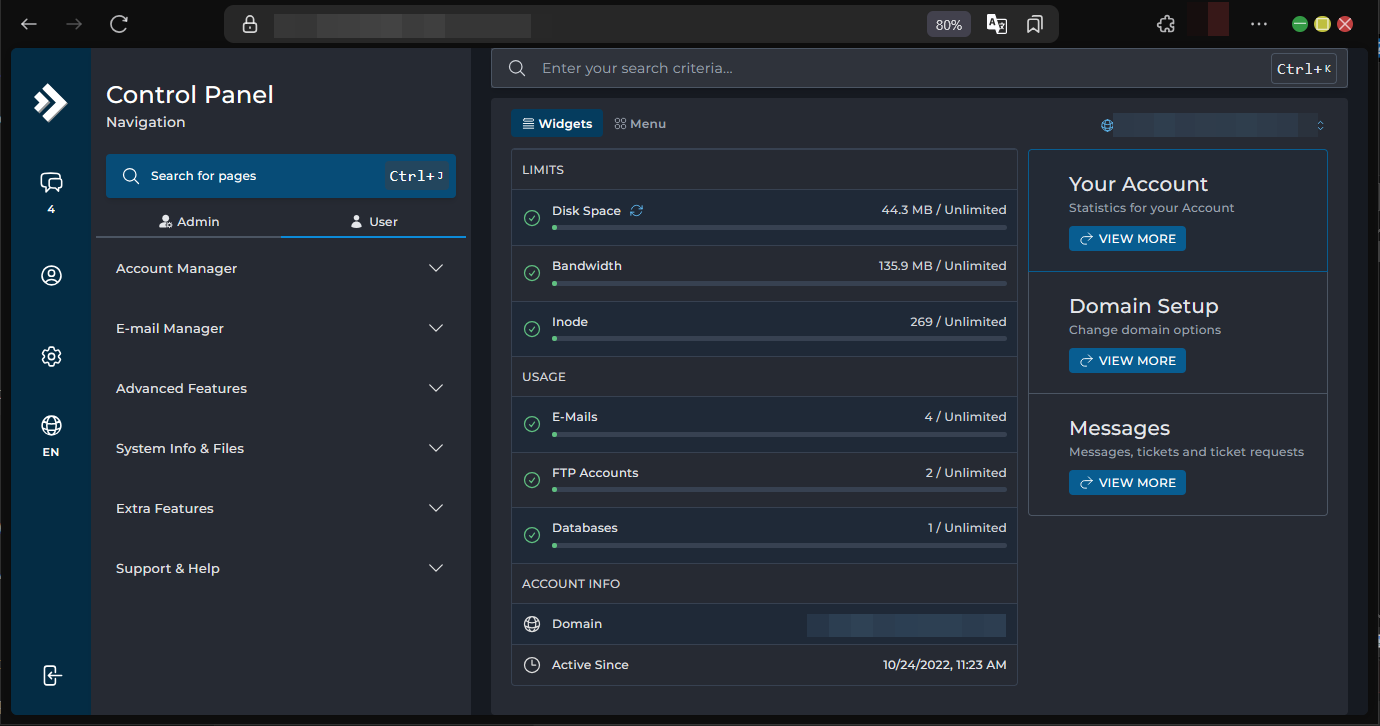Click the Active Since date value
The image size is (1380, 726).
coord(944,665)
